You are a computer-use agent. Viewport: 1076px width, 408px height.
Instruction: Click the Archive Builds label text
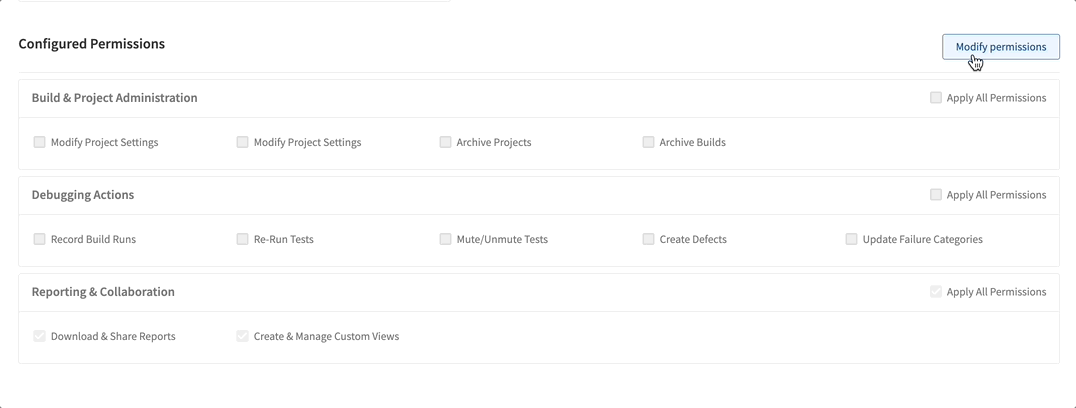[x=692, y=143]
